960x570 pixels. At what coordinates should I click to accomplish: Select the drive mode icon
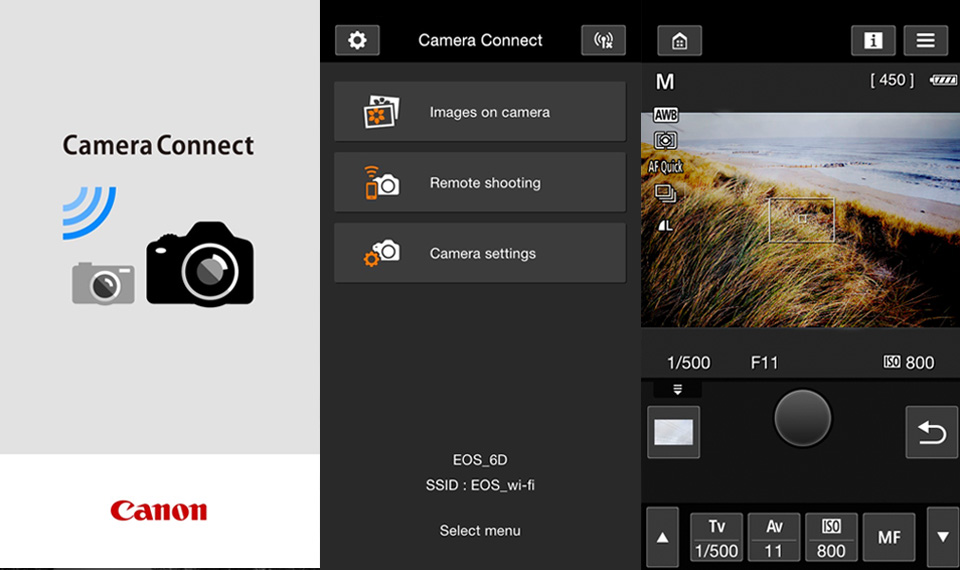pyautogui.click(x=665, y=193)
